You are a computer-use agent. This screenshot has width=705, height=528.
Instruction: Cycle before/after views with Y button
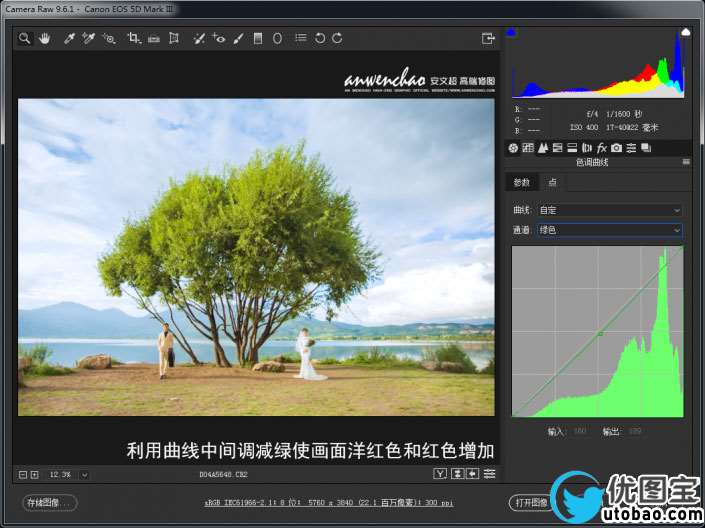pyautogui.click(x=440, y=474)
